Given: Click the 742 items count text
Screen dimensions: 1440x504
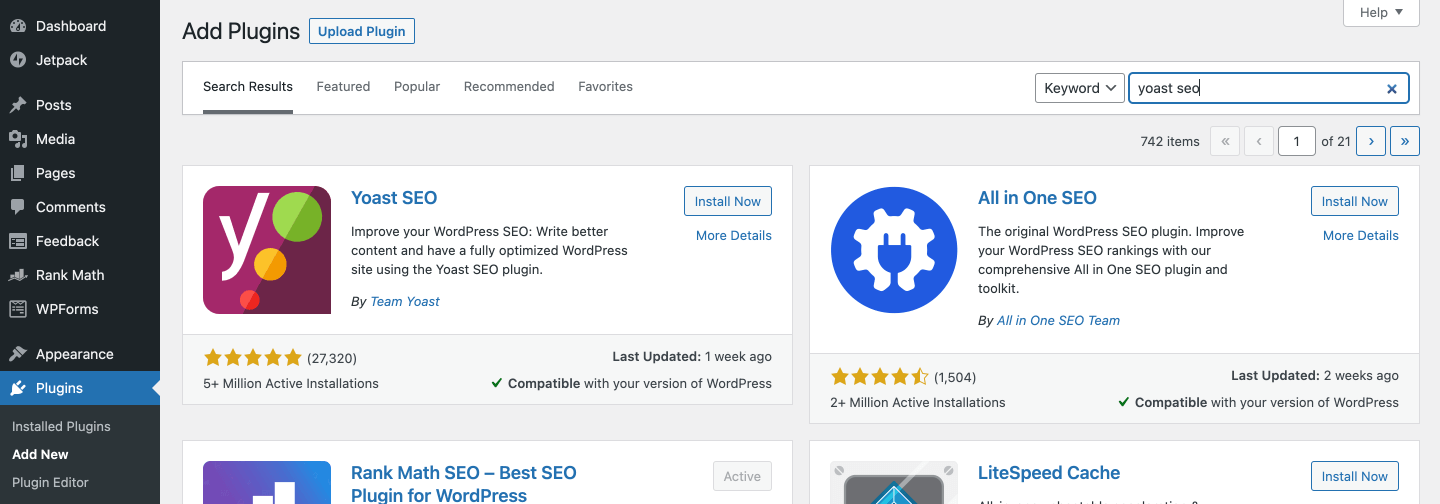Looking at the screenshot, I should pyautogui.click(x=1170, y=141).
